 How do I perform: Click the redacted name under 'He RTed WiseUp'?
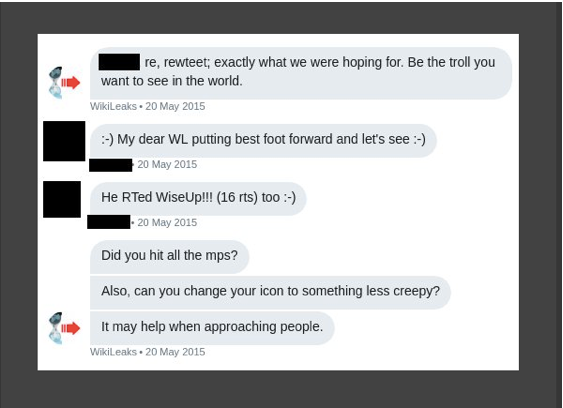(109, 222)
